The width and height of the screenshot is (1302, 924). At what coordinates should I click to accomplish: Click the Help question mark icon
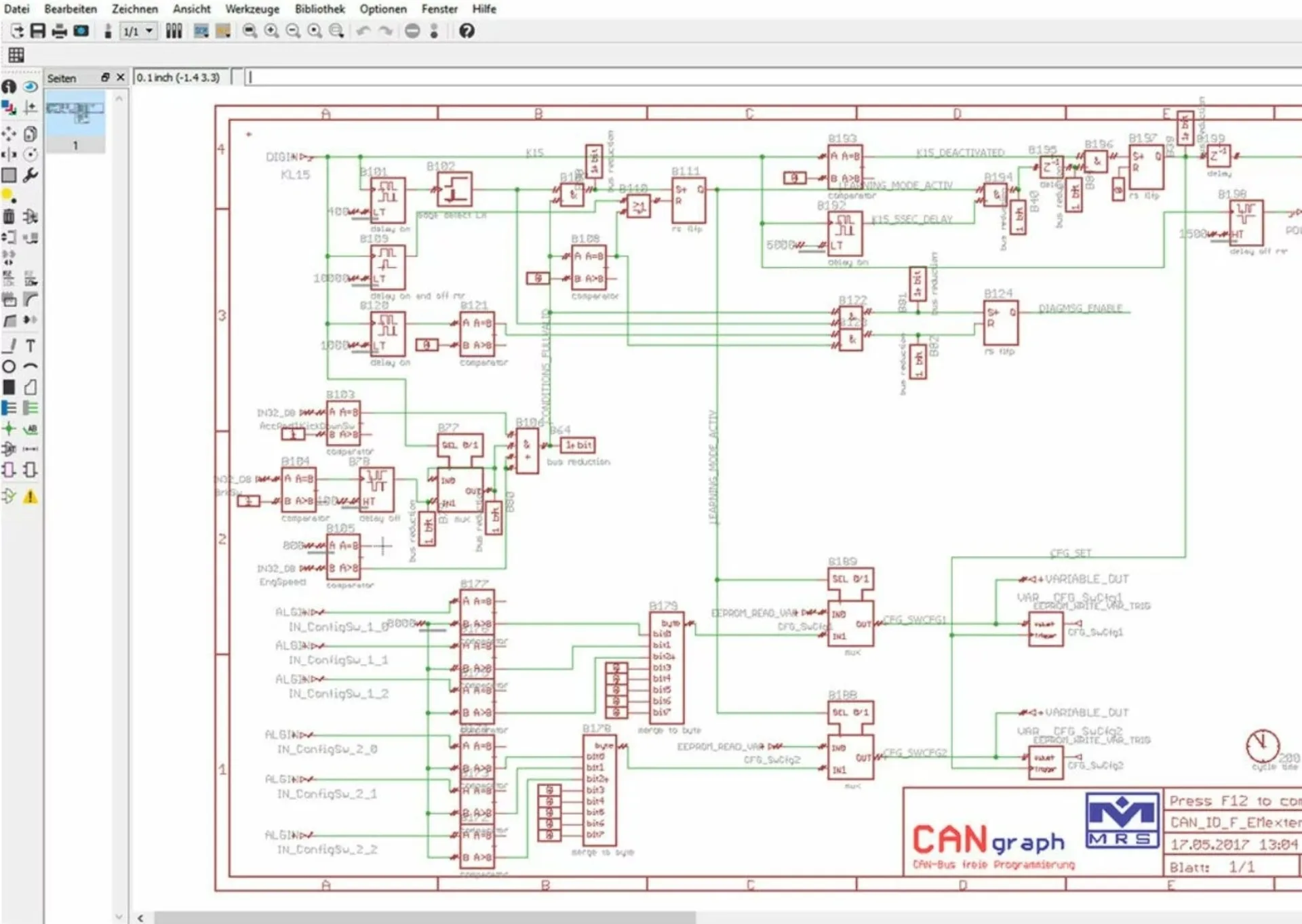[467, 31]
